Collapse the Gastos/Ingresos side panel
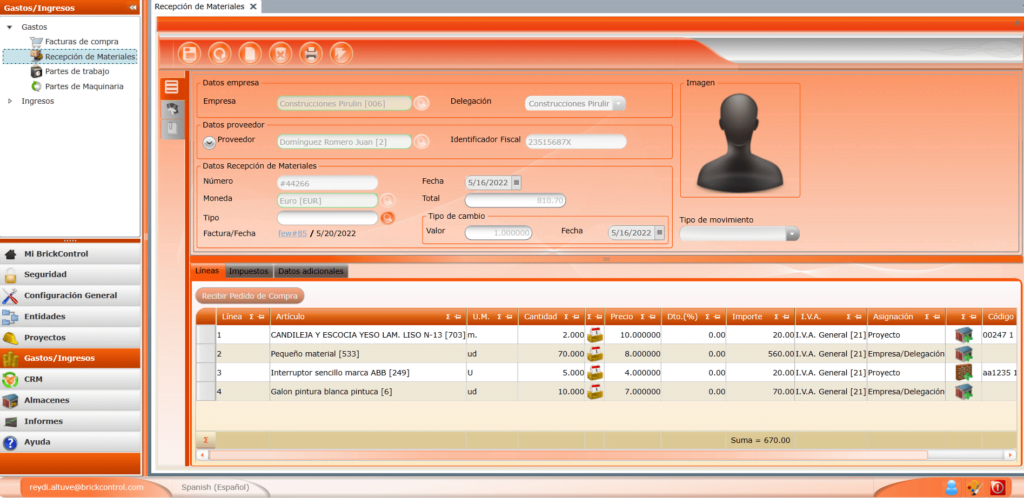This screenshot has height=498, width=1024. click(133, 7)
